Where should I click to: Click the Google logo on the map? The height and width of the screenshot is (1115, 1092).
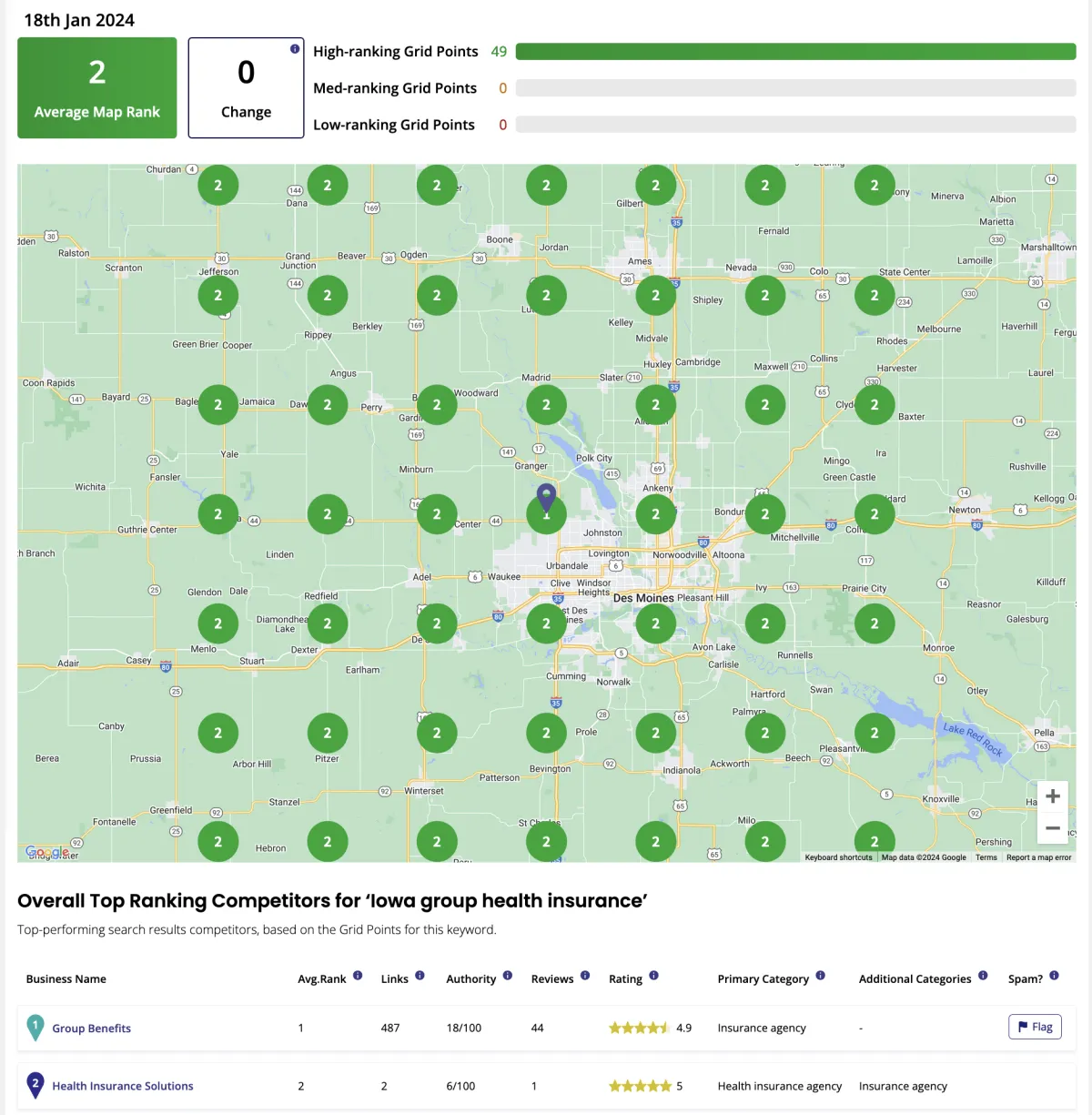47,853
